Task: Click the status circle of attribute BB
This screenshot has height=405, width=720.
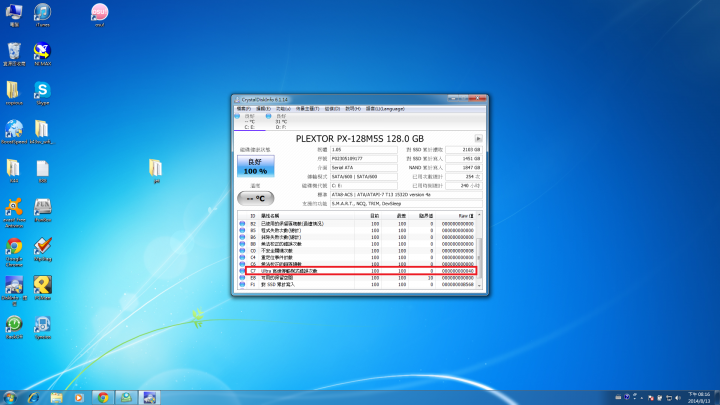Action: 242,244
